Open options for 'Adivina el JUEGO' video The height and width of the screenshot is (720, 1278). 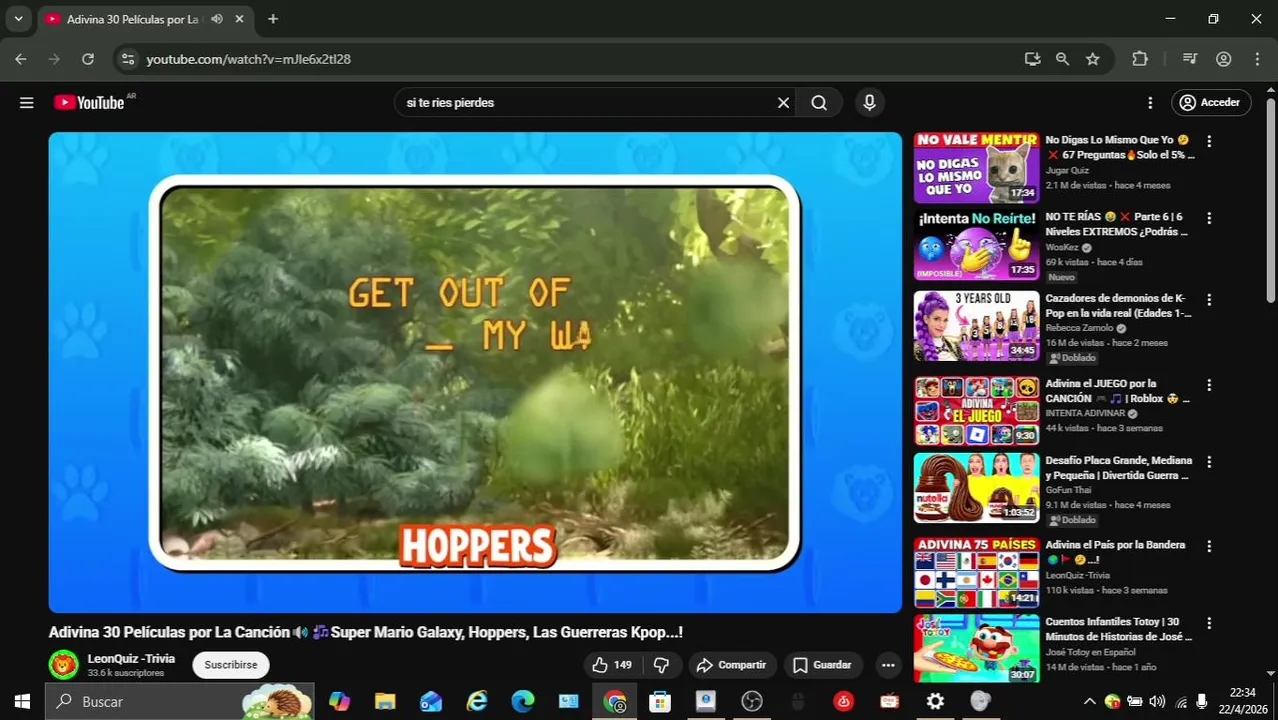(x=1209, y=385)
